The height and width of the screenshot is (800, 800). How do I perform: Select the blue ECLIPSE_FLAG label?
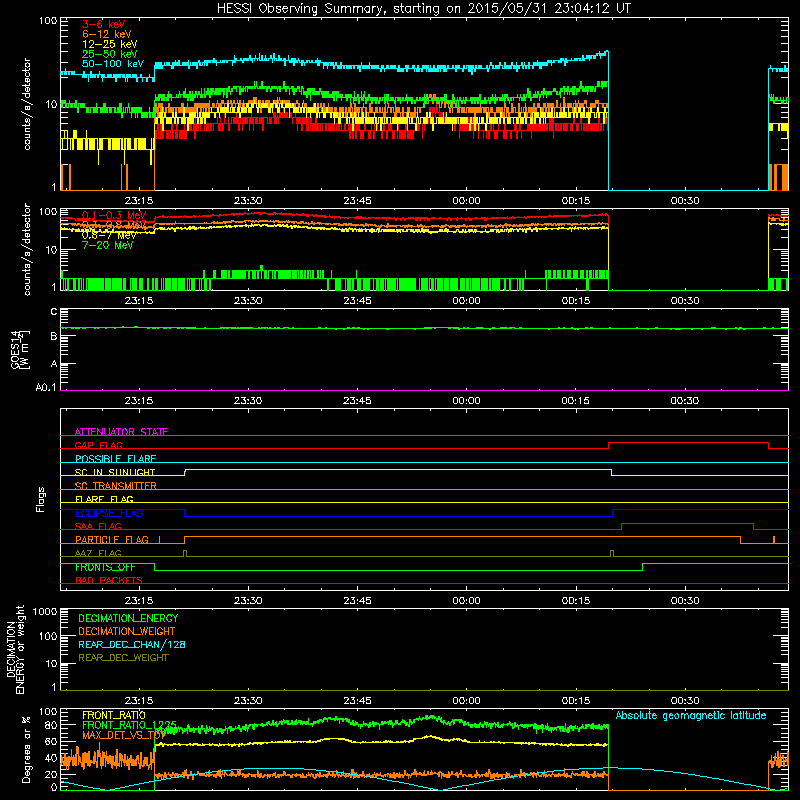point(109,513)
